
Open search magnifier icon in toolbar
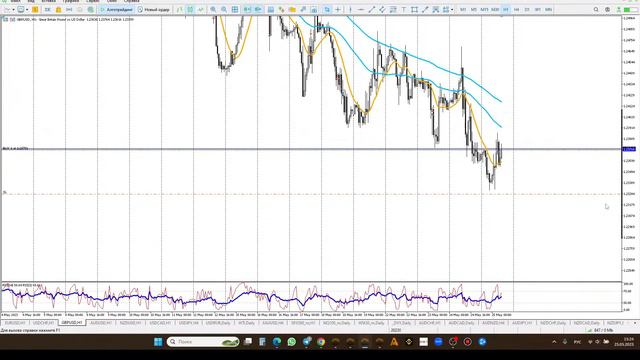596,9
